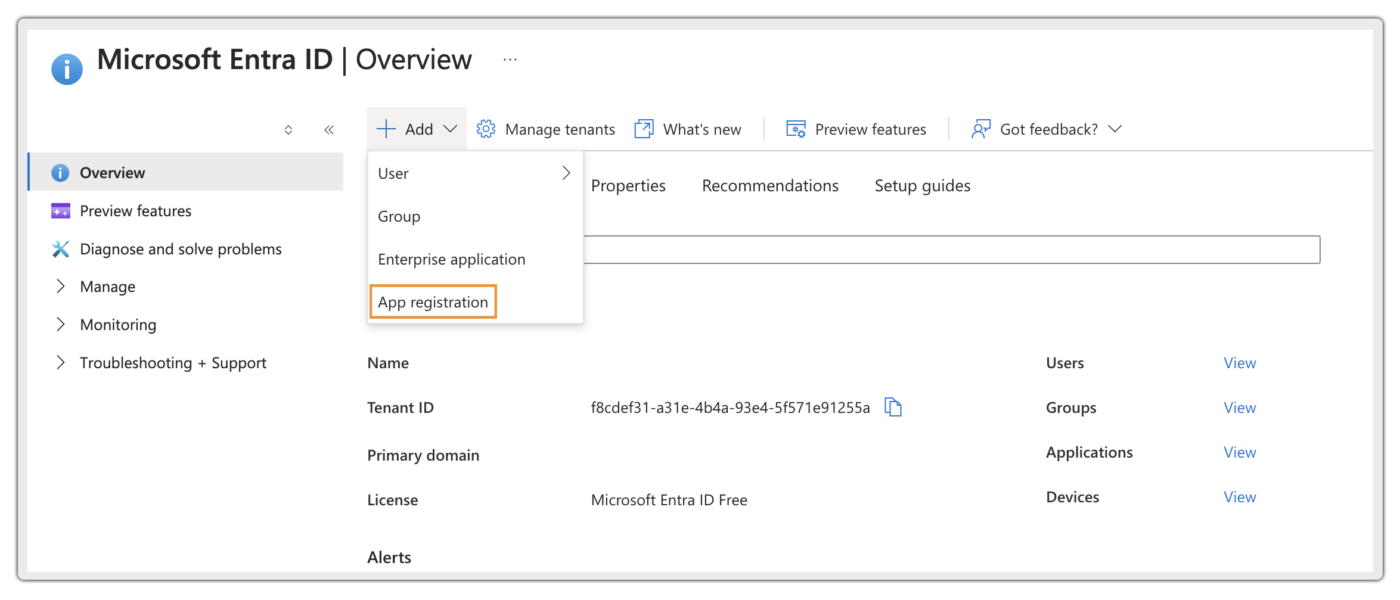Image resolution: width=1400 pixels, height=600 pixels.
Task: Select User in the Add menu
Action: [x=475, y=173]
